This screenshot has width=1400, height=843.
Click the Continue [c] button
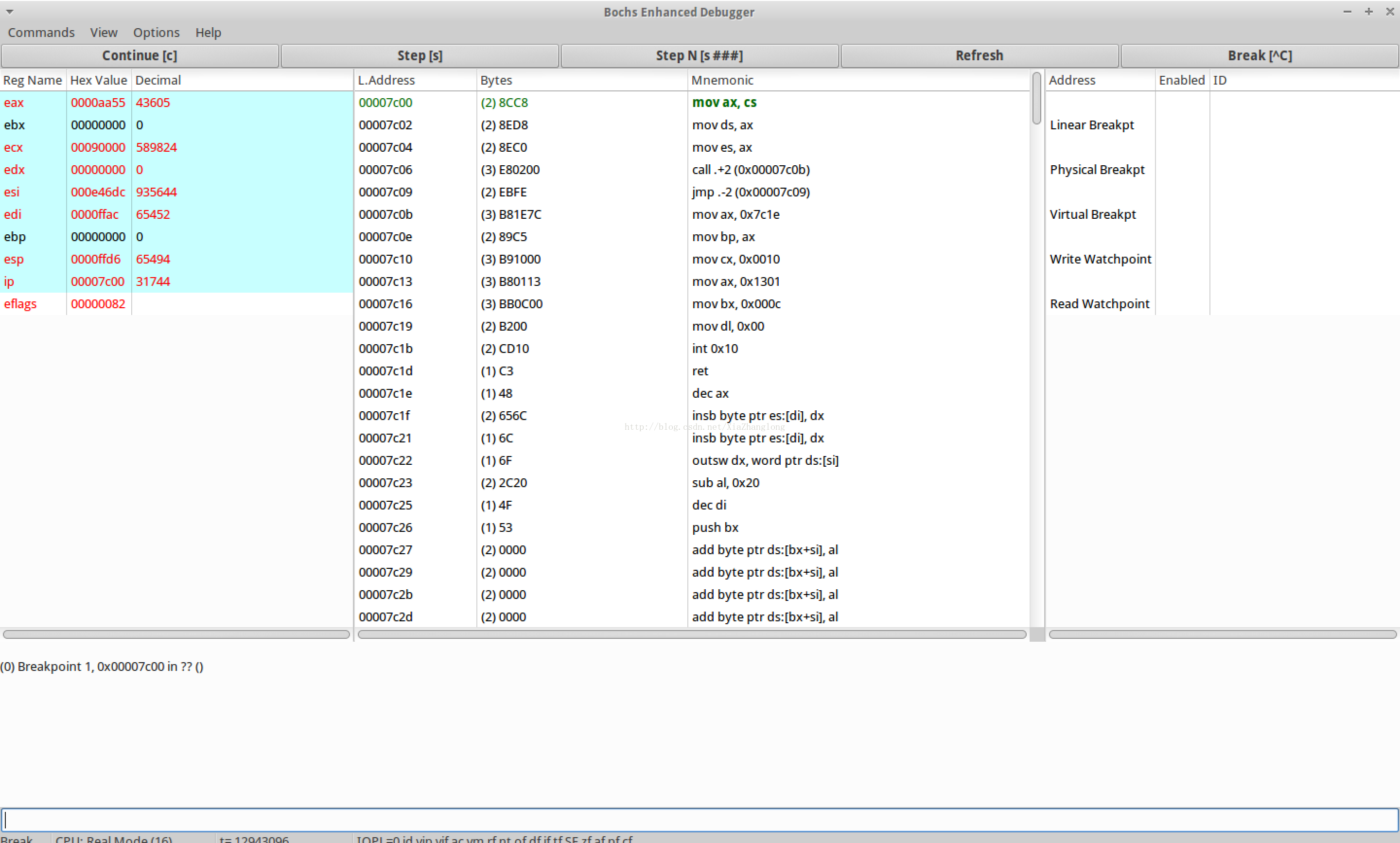point(140,56)
